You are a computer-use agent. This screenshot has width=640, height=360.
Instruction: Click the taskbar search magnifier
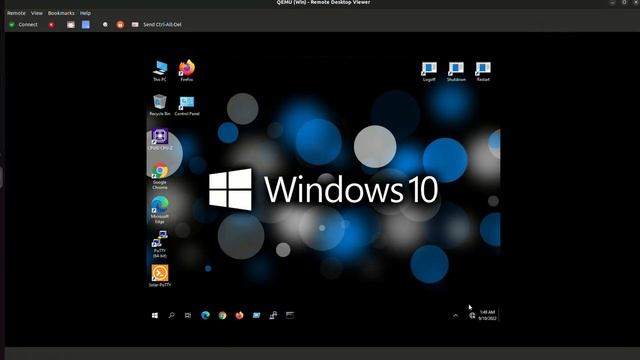tap(171, 315)
